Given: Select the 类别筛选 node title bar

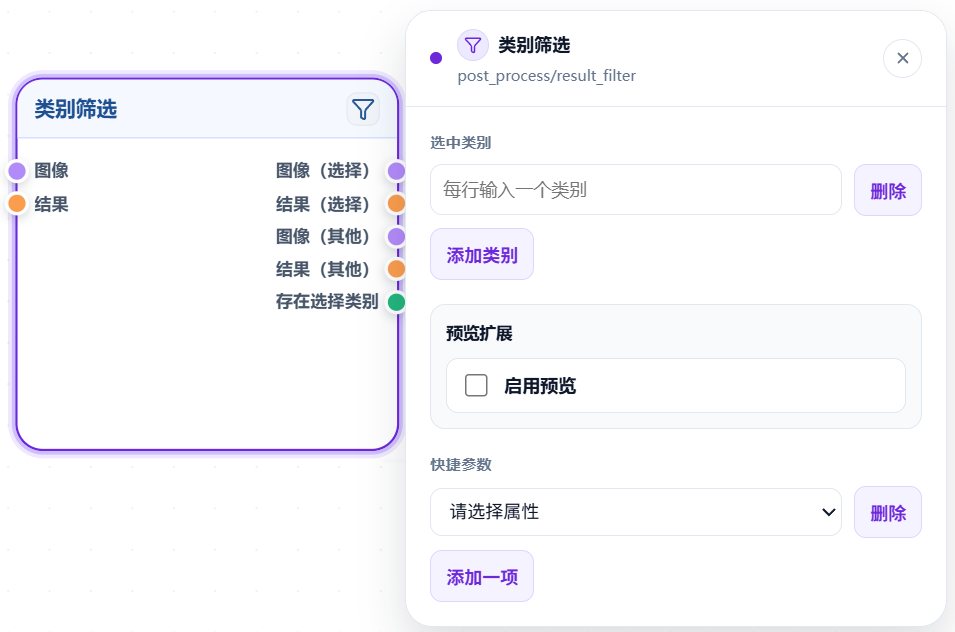Looking at the screenshot, I should click(x=207, y=110).
